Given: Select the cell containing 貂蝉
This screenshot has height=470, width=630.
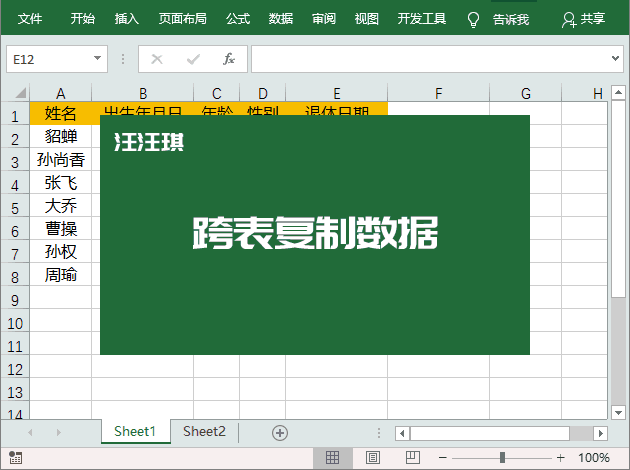Looking at the screenshot, I should tap(61, 136).
